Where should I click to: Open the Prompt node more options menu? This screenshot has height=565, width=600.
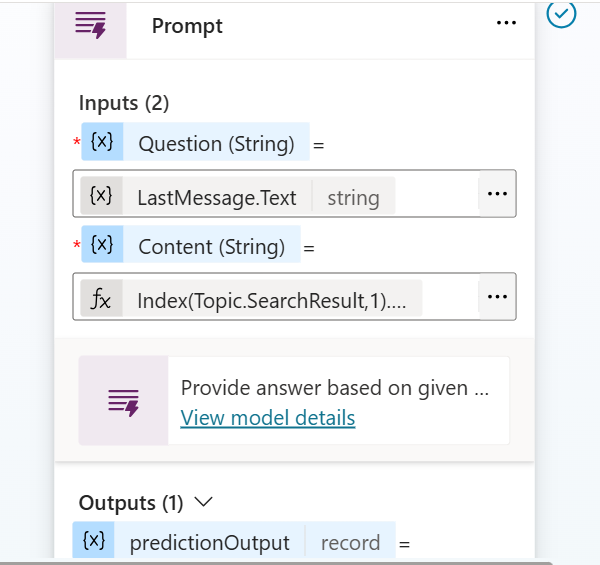(x=506, y=23)
